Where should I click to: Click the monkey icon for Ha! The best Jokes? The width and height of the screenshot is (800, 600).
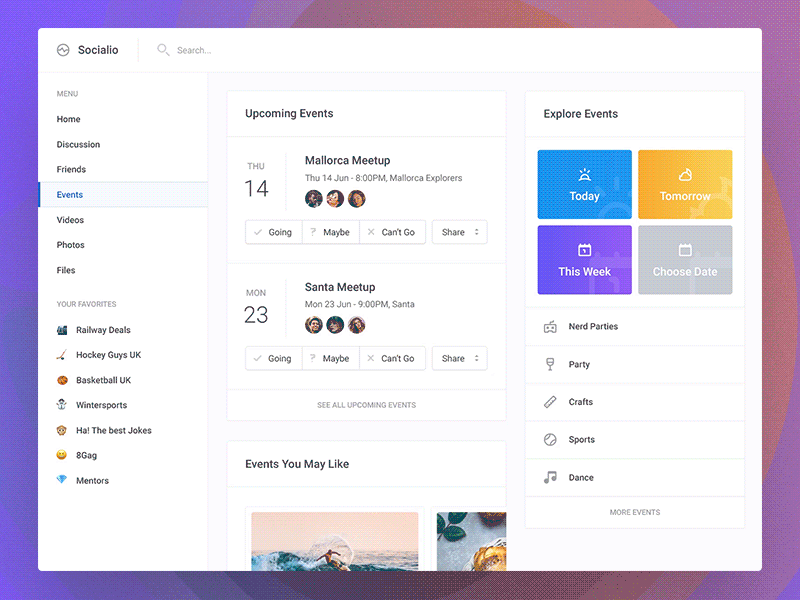click(x=62, y=430)
